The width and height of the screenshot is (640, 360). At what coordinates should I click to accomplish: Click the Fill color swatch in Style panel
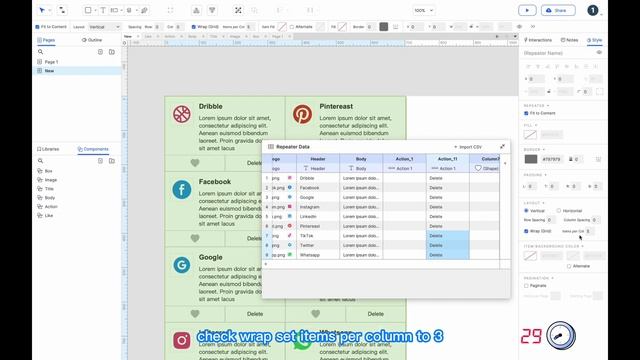530,134
